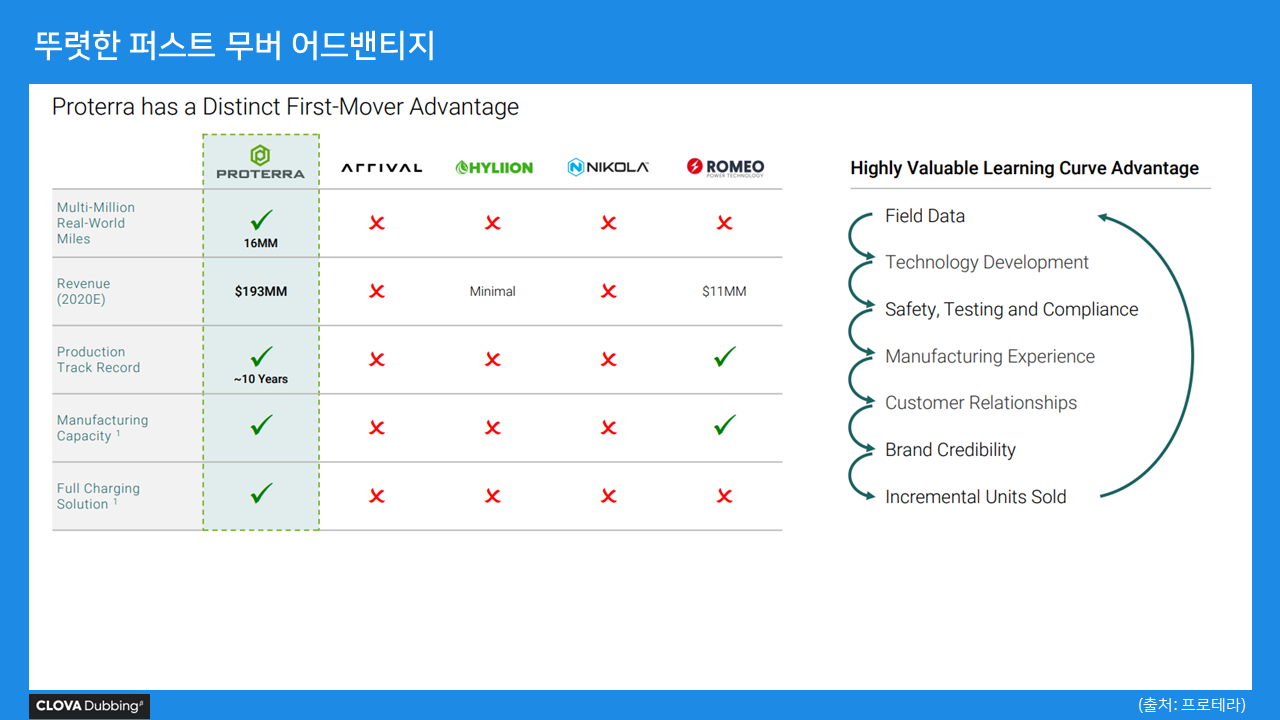This screenshot has height=720, width=1280.
Task: Click Romeo's green checkmark for Manufacturing Capacity
Action: [725, 425]
